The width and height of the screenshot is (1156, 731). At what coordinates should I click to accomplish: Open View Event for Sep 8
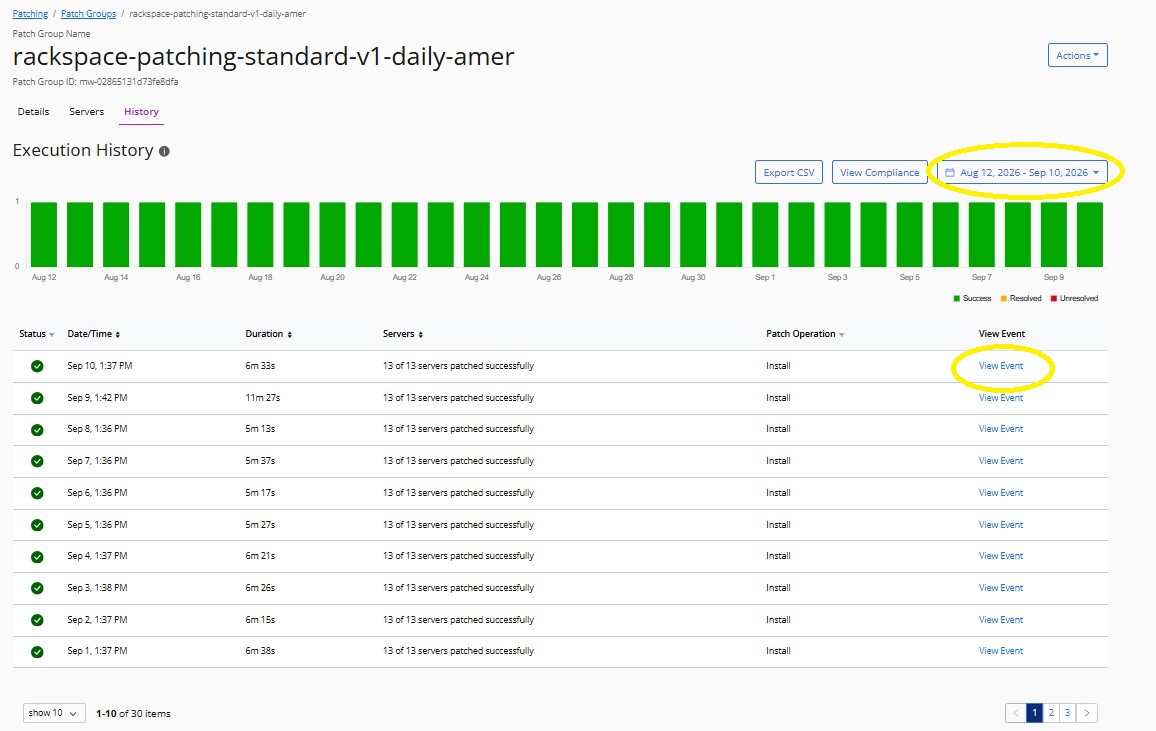tap(1000, 428)
